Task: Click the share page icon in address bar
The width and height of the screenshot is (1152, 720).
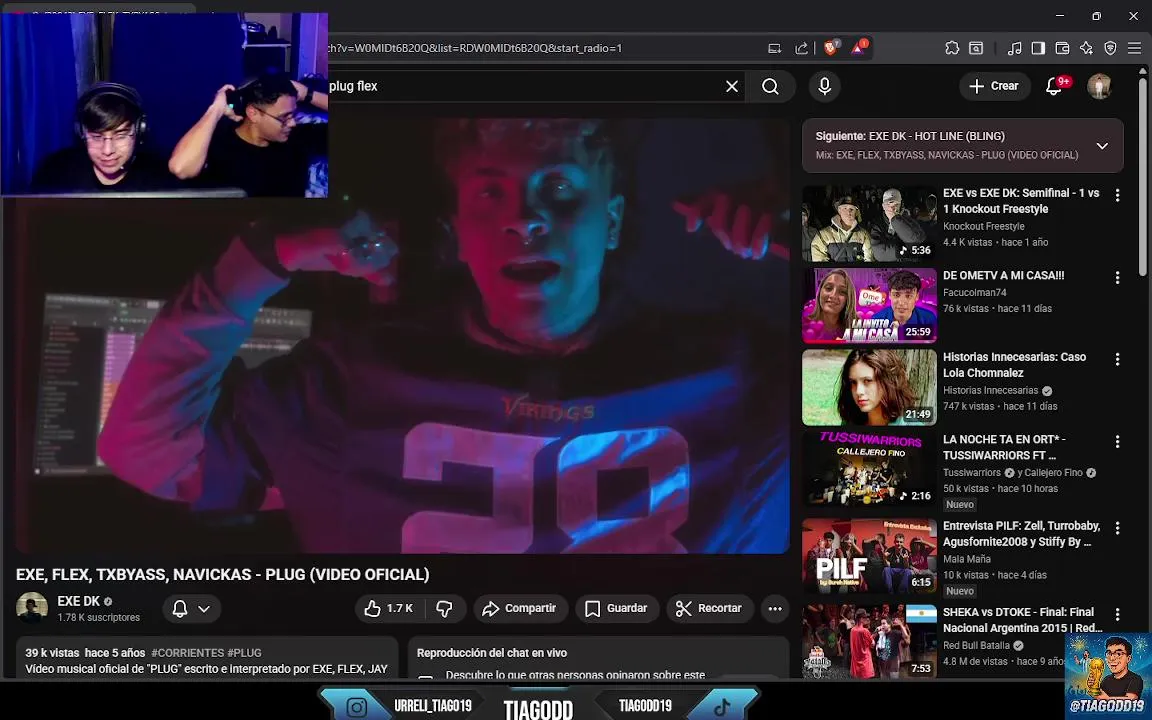Action: (802, 48)
